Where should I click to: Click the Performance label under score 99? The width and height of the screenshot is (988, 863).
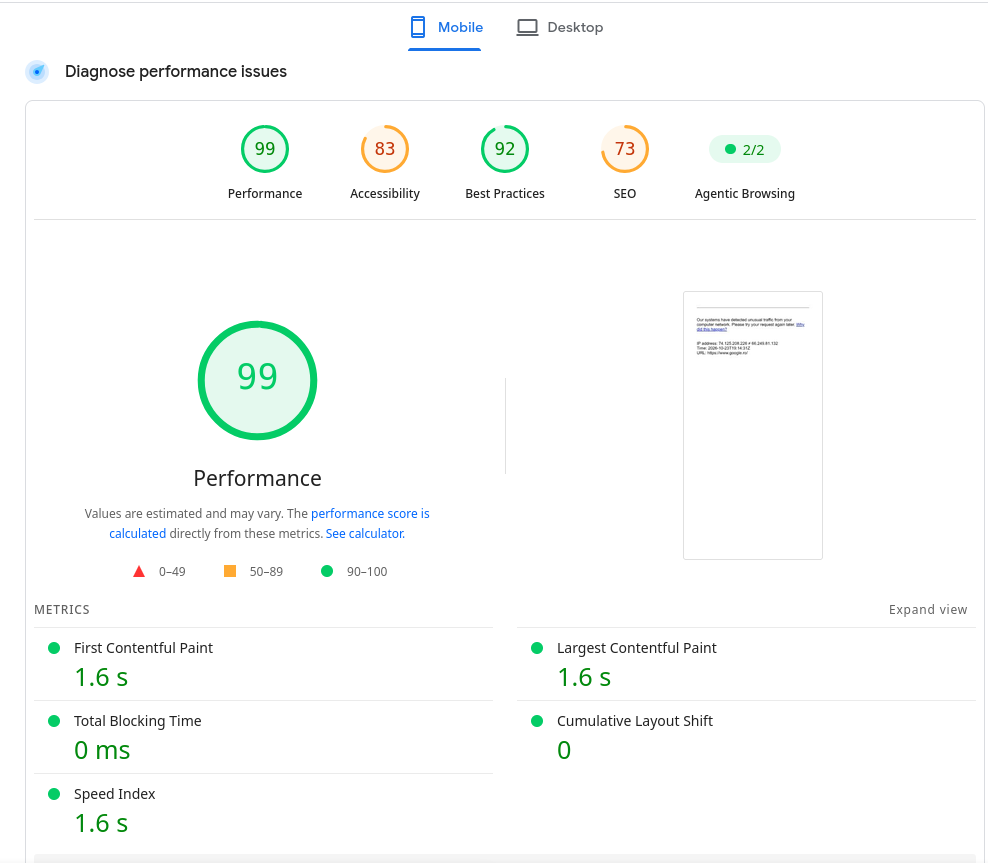pyautogui.click(x=265, y=193)
